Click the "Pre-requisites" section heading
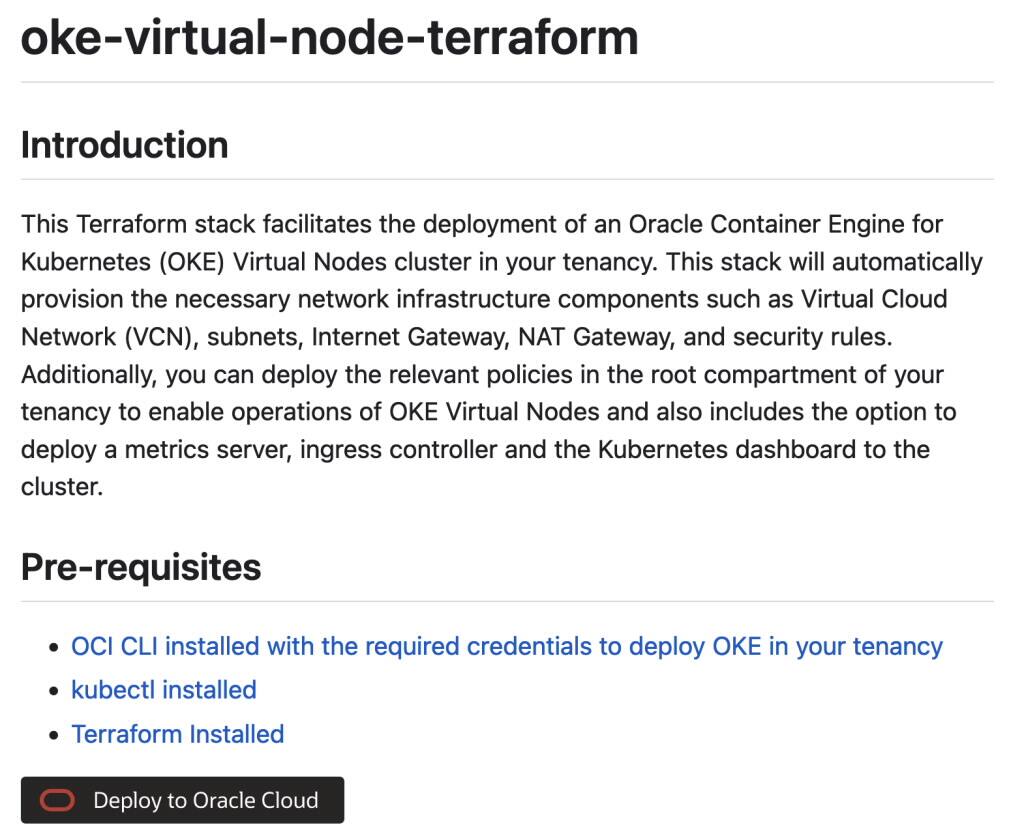The image size is (1024, 834). (x=139, y=567)
